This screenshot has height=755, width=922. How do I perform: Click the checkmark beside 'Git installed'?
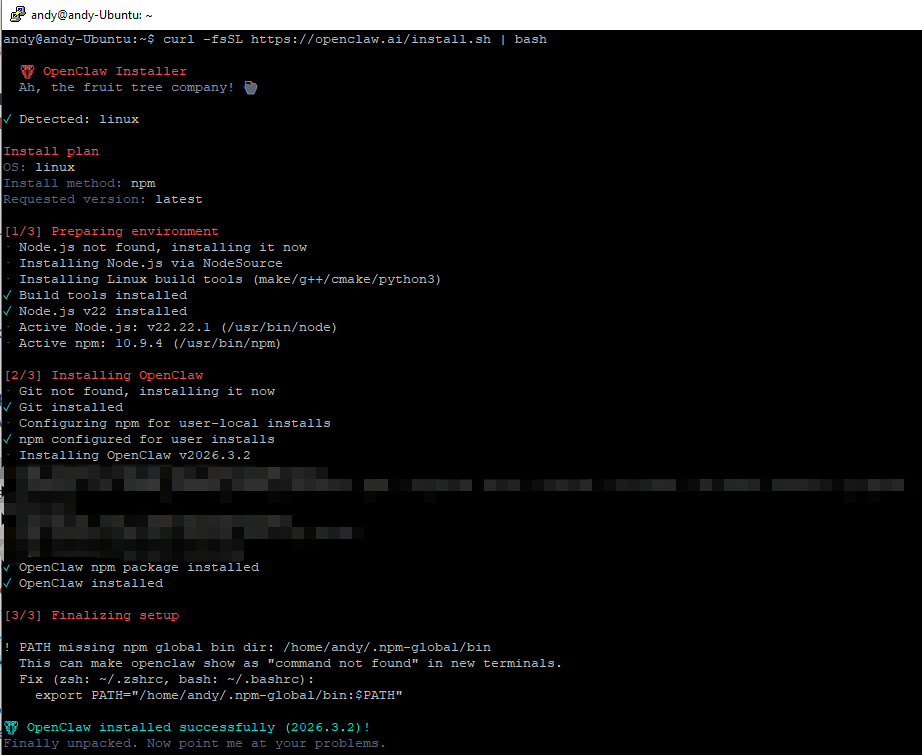7,408
